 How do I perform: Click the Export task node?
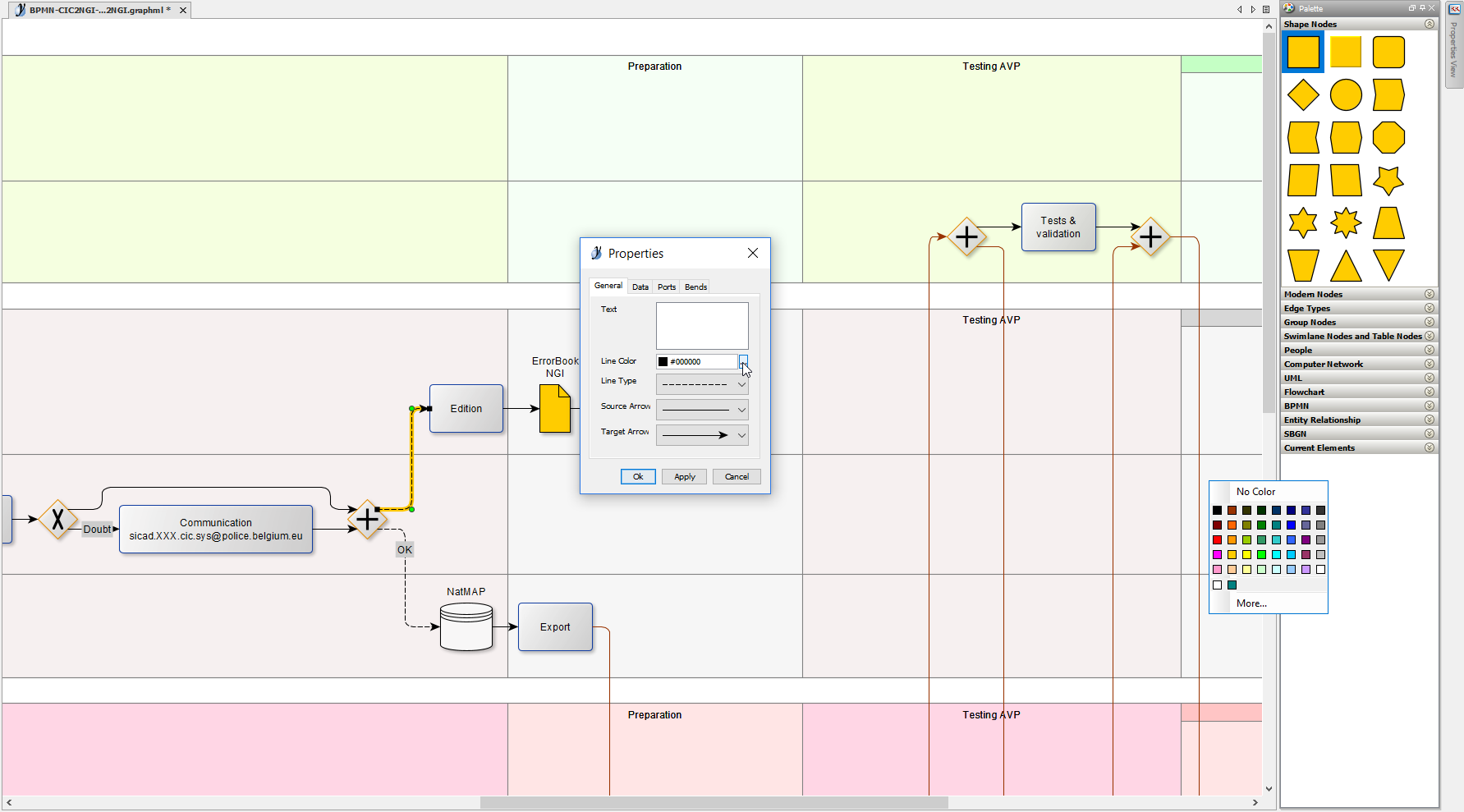point(555,627)
